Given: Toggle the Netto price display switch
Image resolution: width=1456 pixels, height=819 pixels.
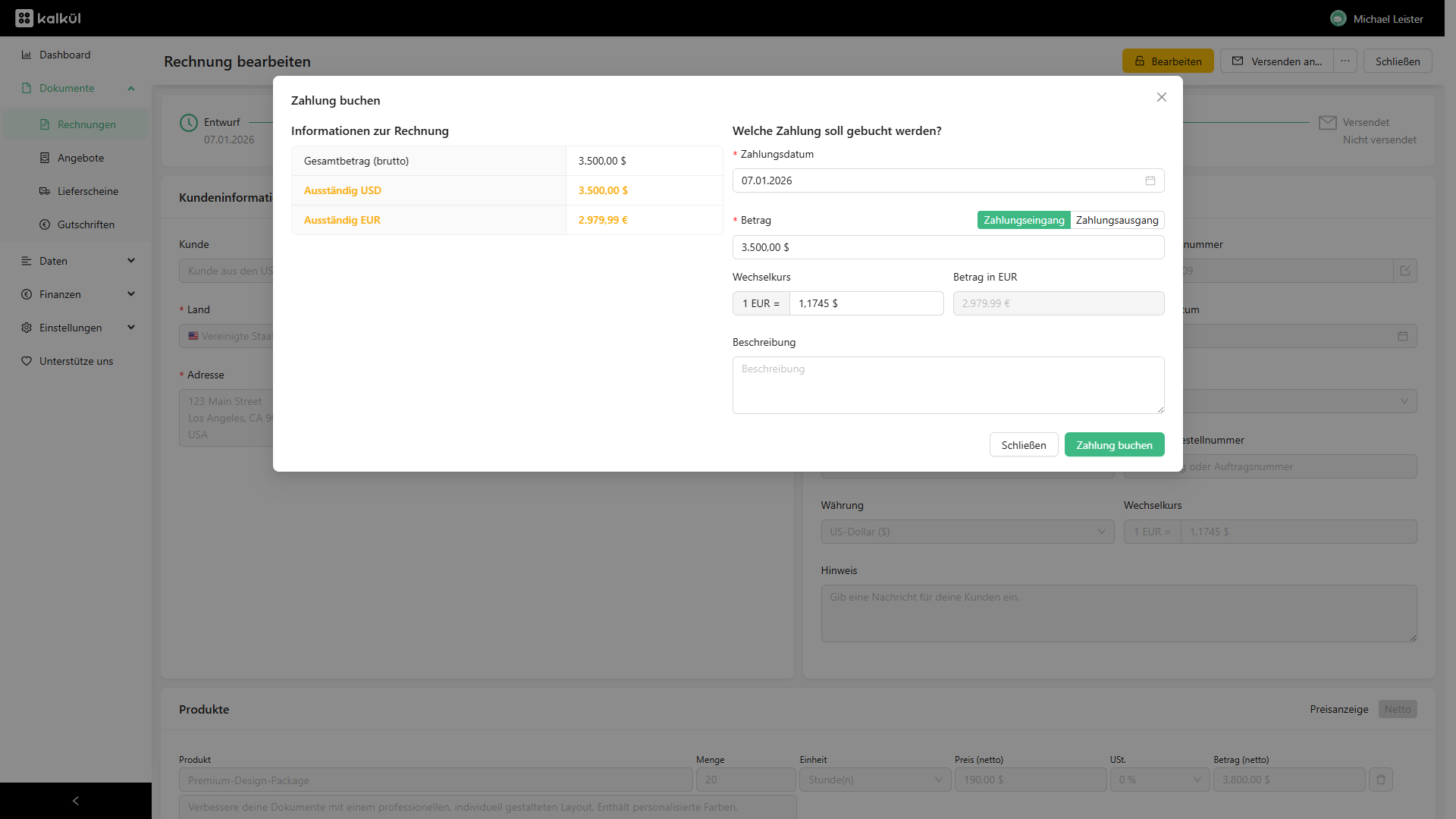Looking at the screenshot, I should 1397,709.
